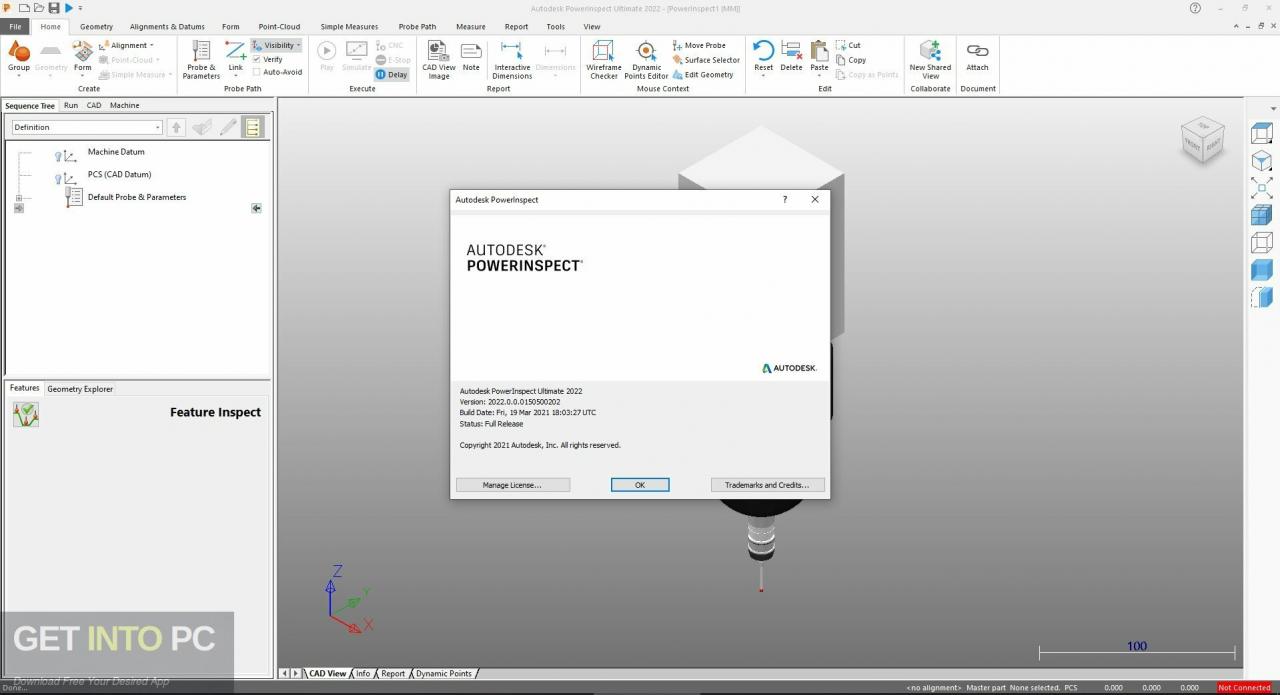Select the Link probe path tool
The width and height of the screenshot is (1280, 695).
235,58
